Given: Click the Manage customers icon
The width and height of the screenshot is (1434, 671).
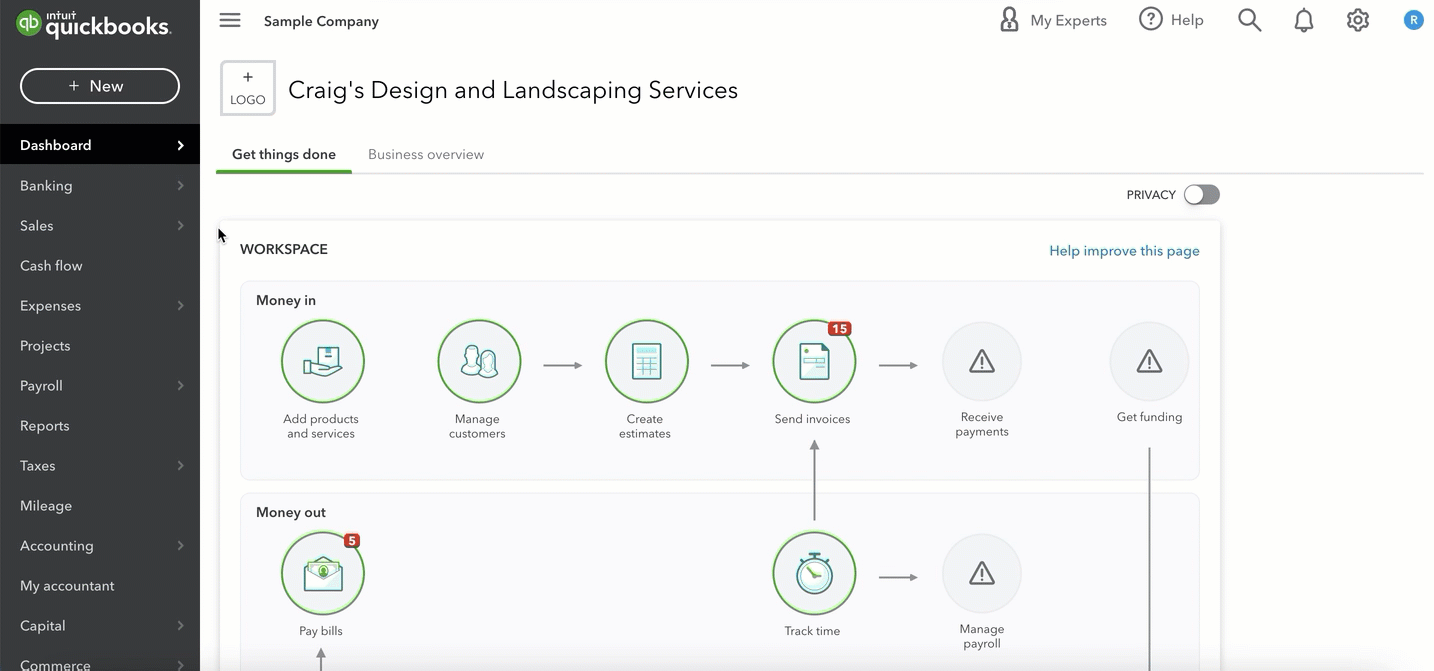Looking at the screenshot, I should tap(479, 361).
